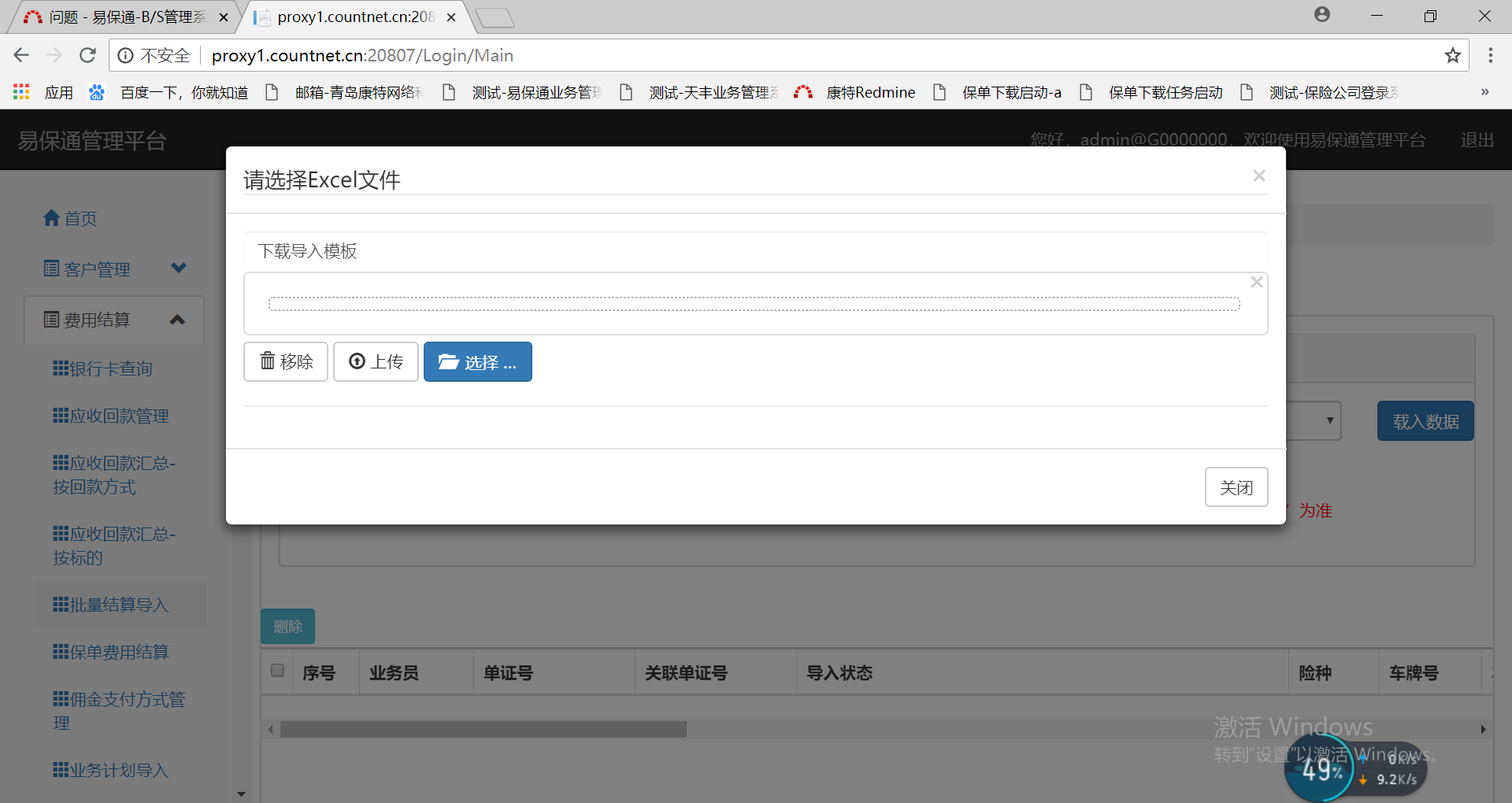Viewport: 1512px width, 803px height.
Task: Close the Excel file selection dialog
Action: tap(1259, 176)
